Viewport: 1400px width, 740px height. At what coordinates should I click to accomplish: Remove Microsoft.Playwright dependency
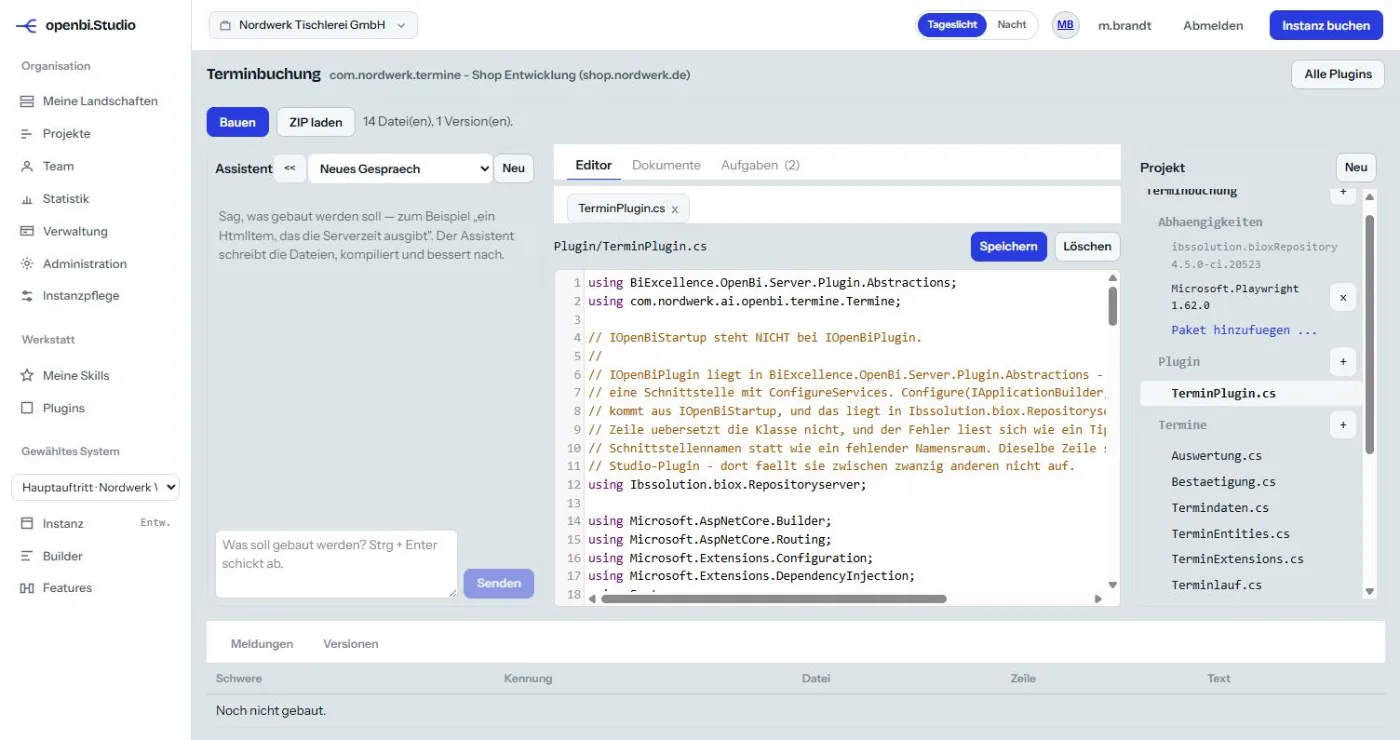1343,297
